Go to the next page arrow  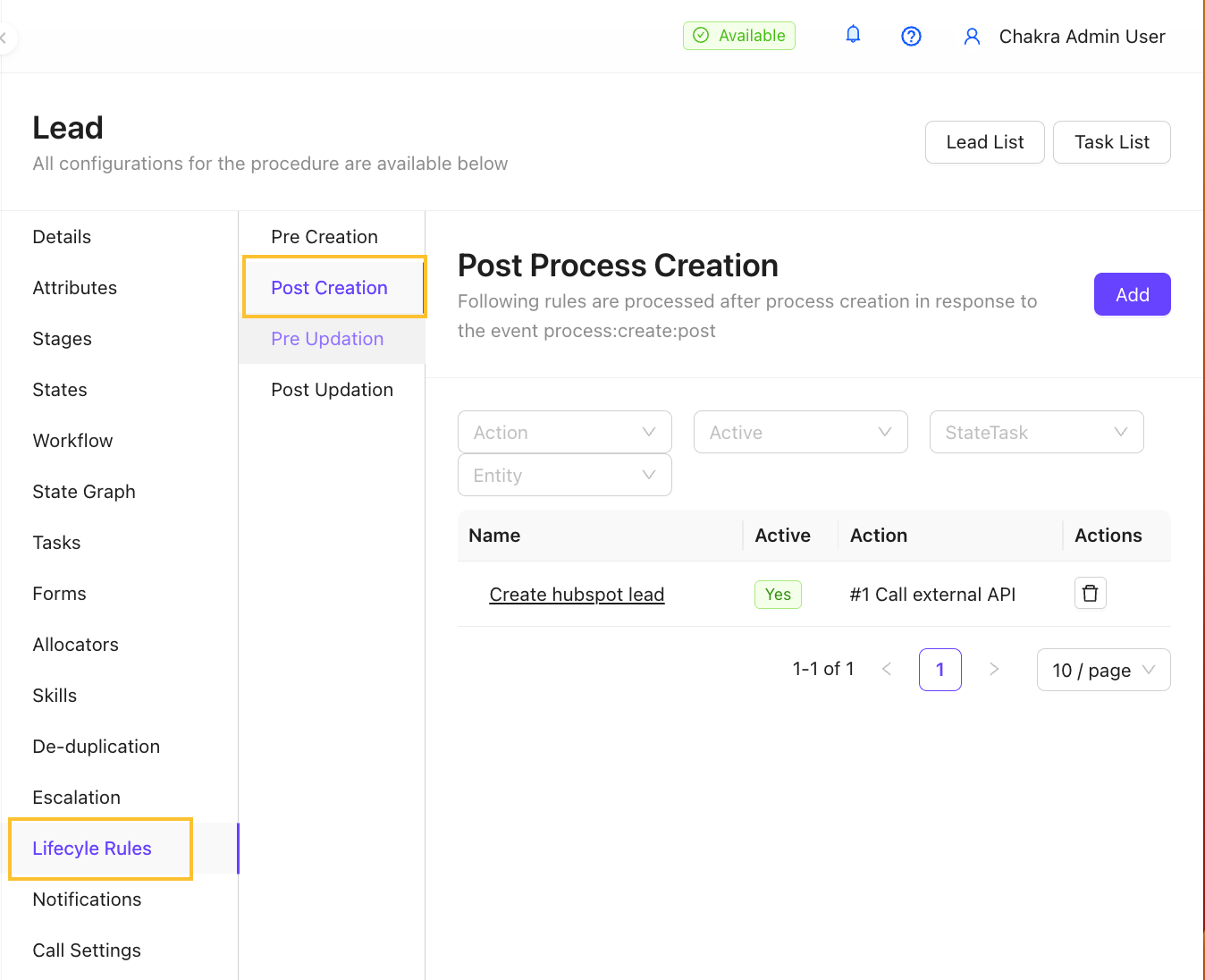click(x=993, y=670)
